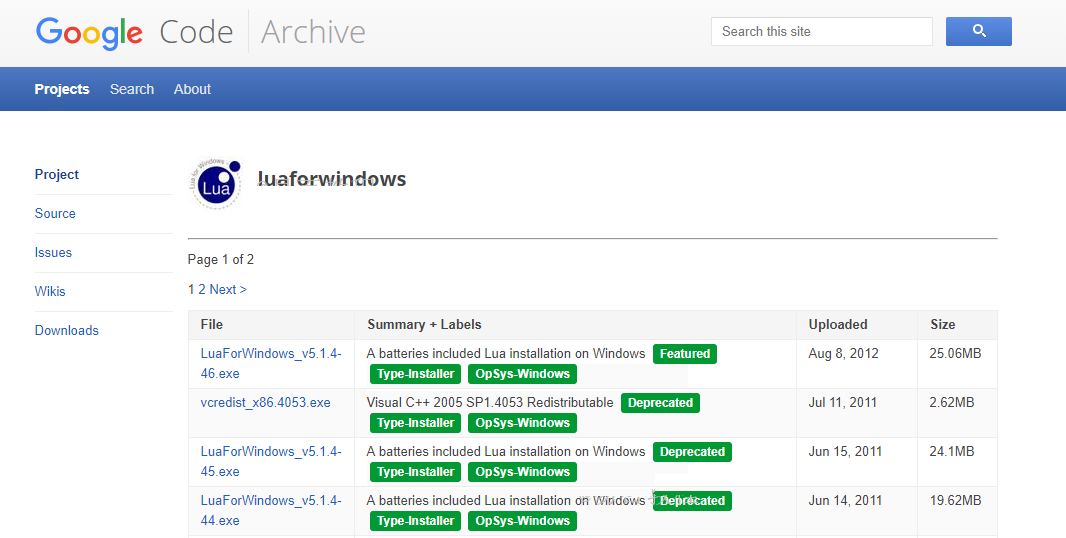Focus the Search this site field
This screenshot has width=1066, height=538.
pos(821,31)
